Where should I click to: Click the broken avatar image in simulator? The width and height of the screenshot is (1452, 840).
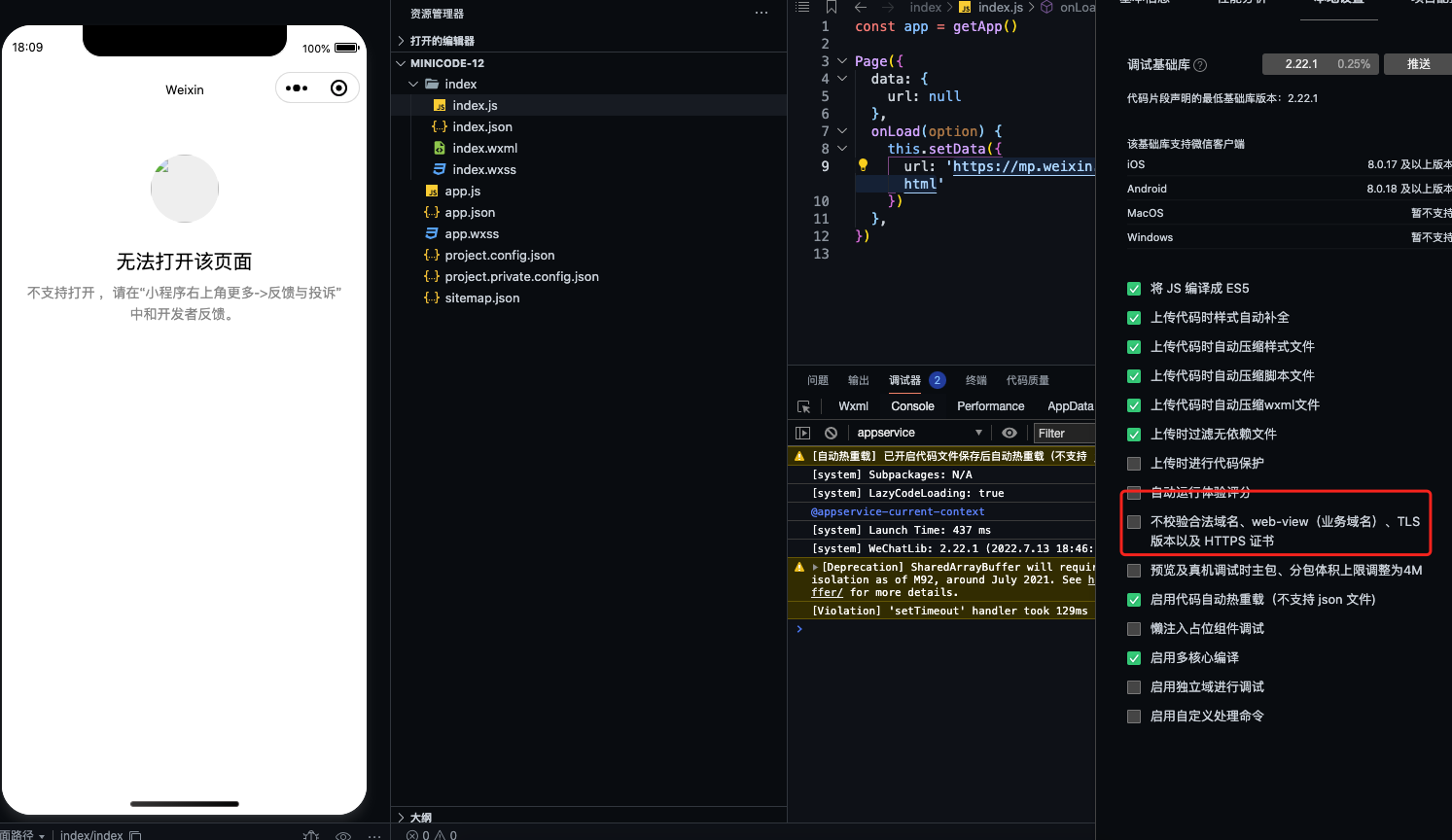coord(185,189)
